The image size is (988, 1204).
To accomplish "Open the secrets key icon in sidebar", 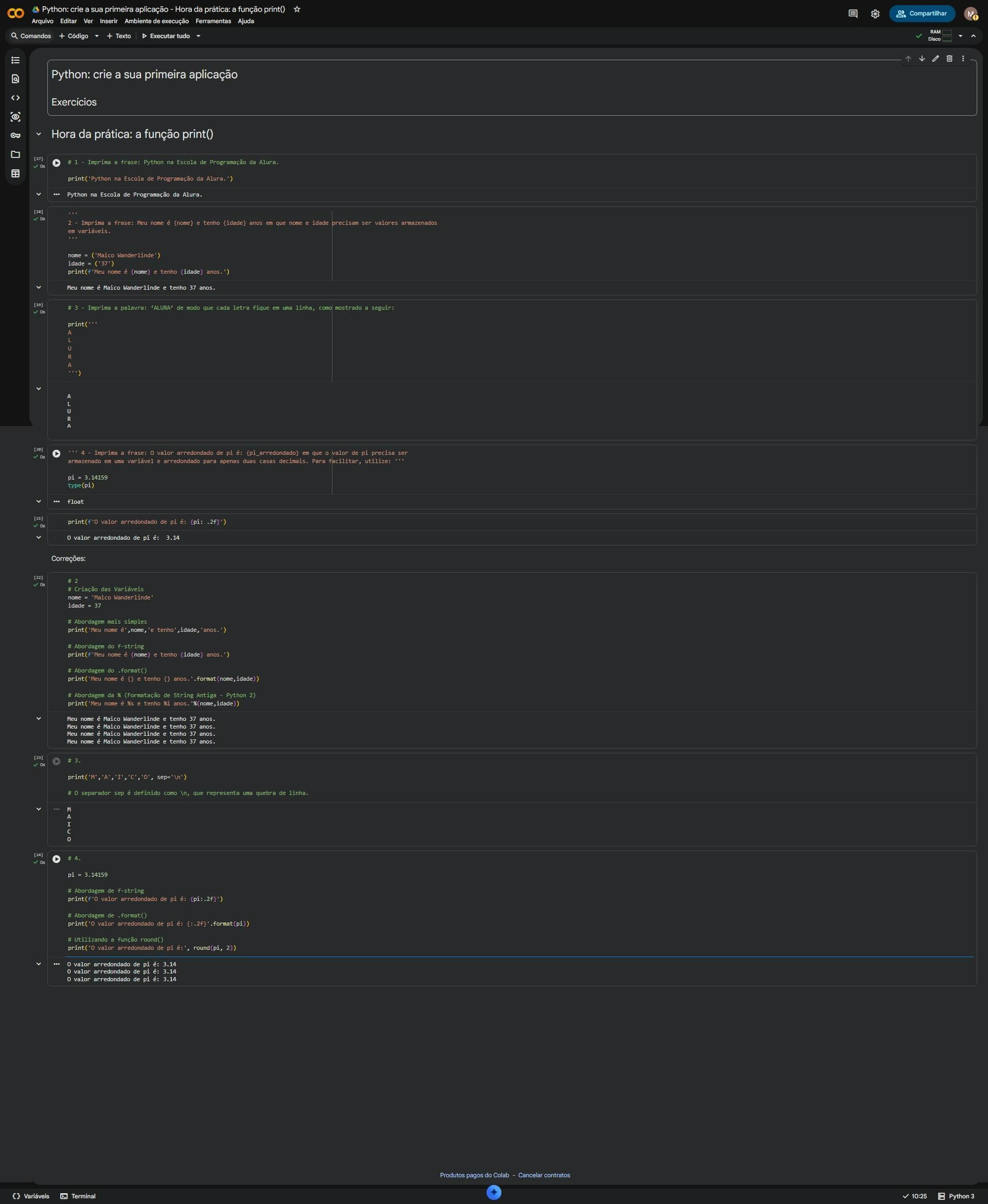I will [15, 135].
